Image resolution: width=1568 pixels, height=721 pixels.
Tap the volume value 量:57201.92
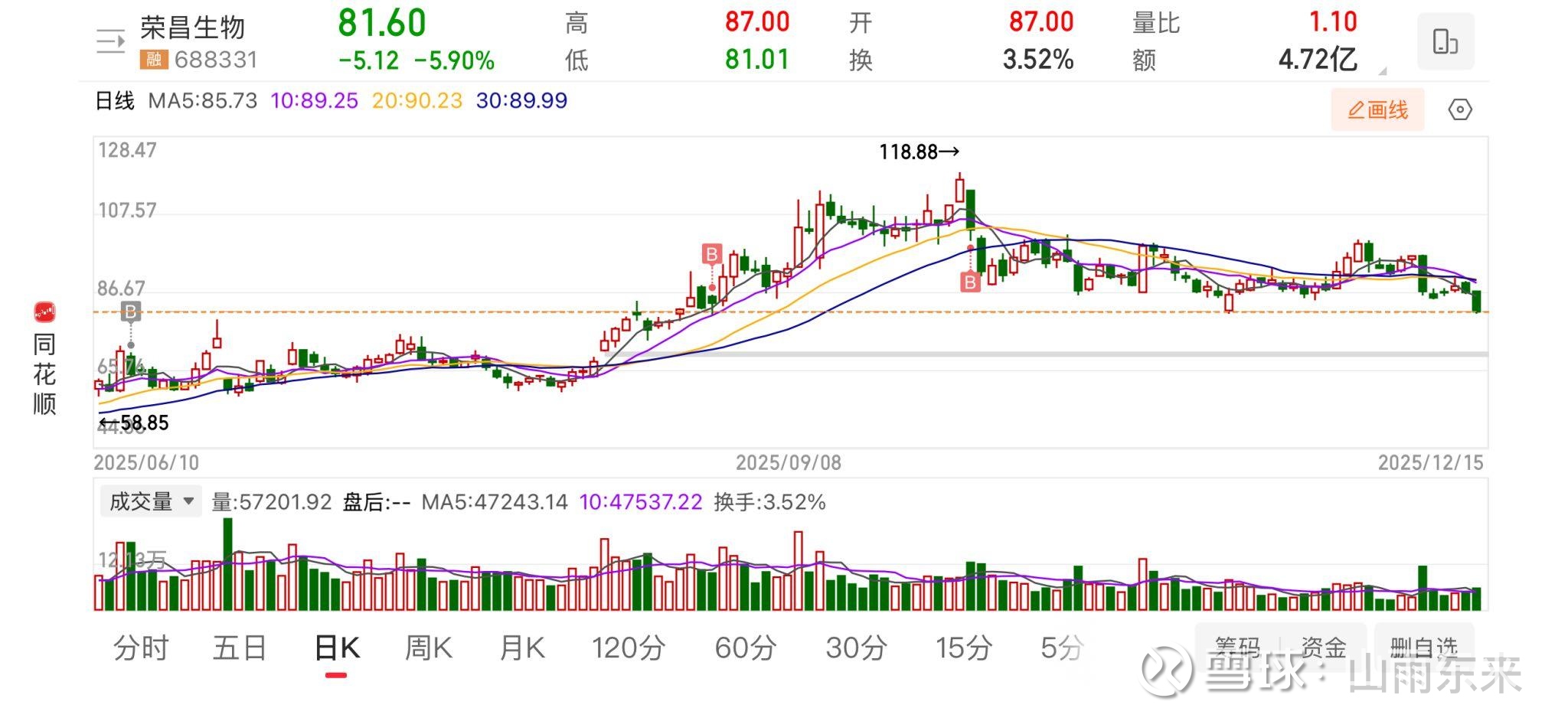click(x=272, y=502)
